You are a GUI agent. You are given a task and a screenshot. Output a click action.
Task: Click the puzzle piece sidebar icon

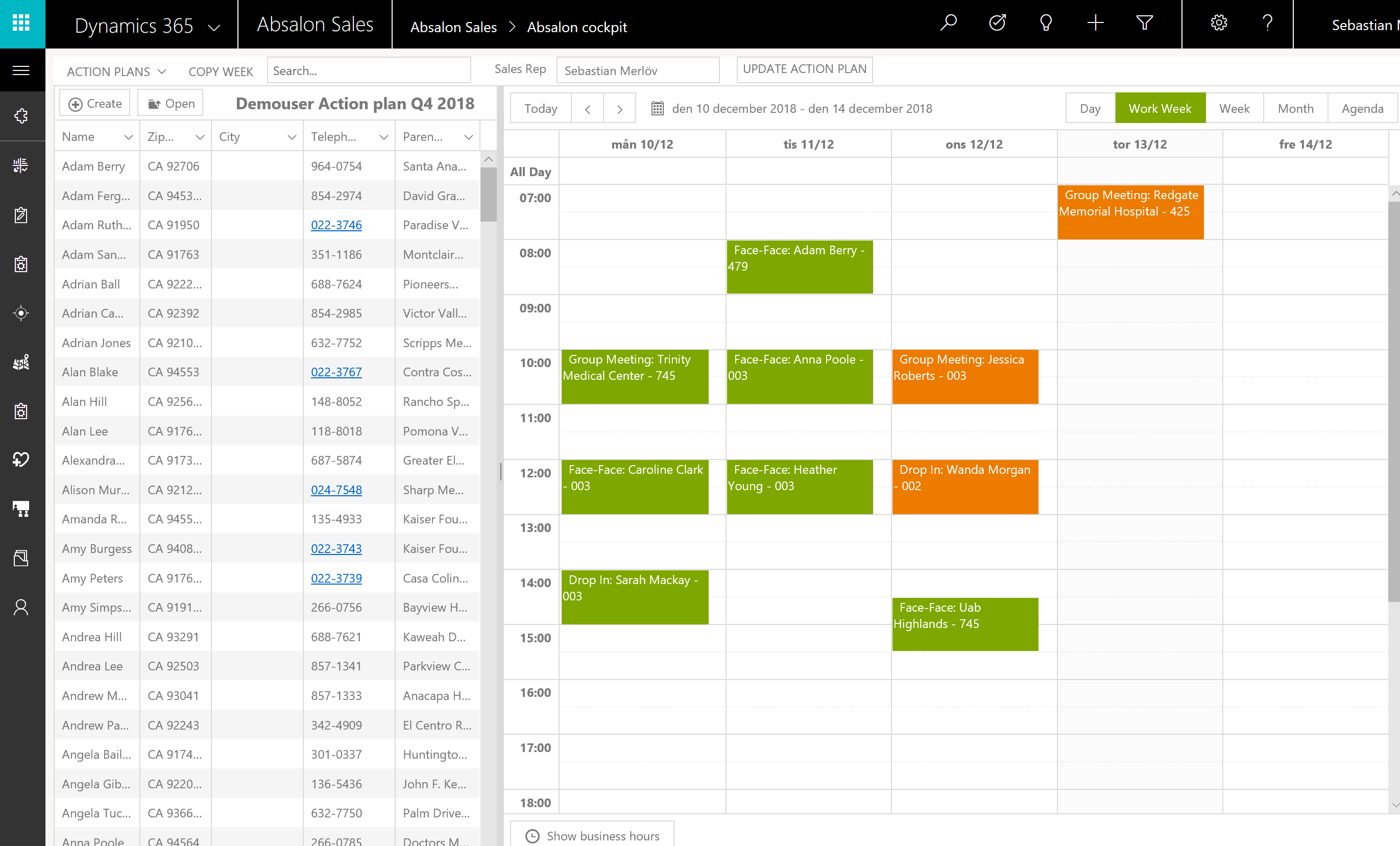tap(21, 116)
